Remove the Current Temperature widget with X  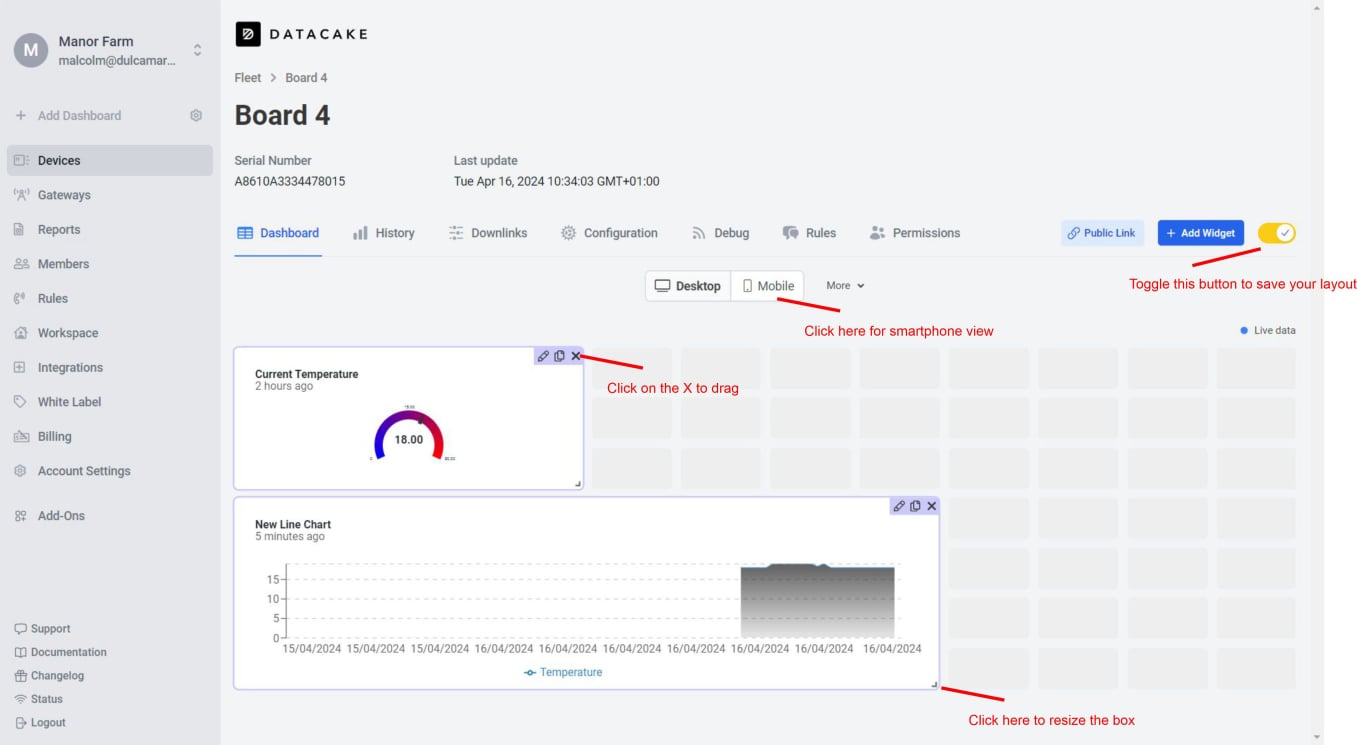point(575,356)
